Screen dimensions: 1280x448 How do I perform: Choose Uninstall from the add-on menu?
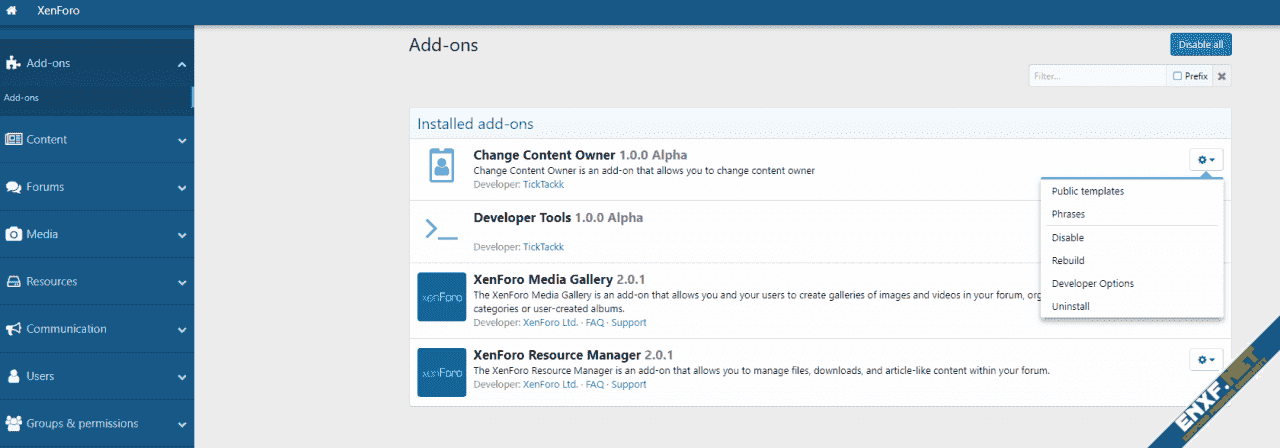tap(1070, 306)
